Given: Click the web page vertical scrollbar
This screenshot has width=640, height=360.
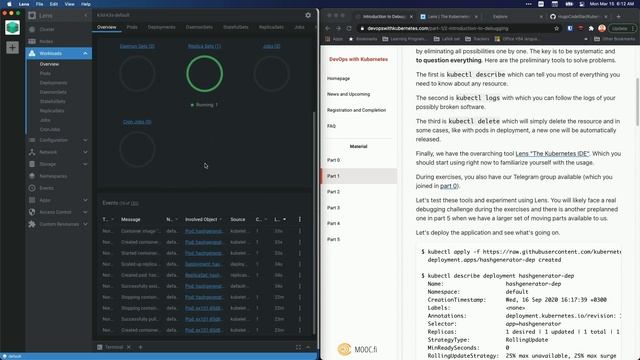Looking at the screenshot, I should (x=637, y=102).
